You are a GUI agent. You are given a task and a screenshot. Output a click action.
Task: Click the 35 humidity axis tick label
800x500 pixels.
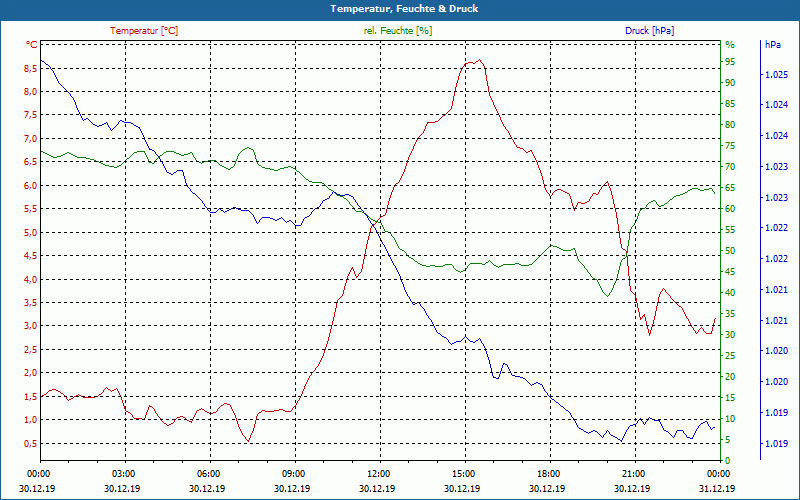coord(730,314)
